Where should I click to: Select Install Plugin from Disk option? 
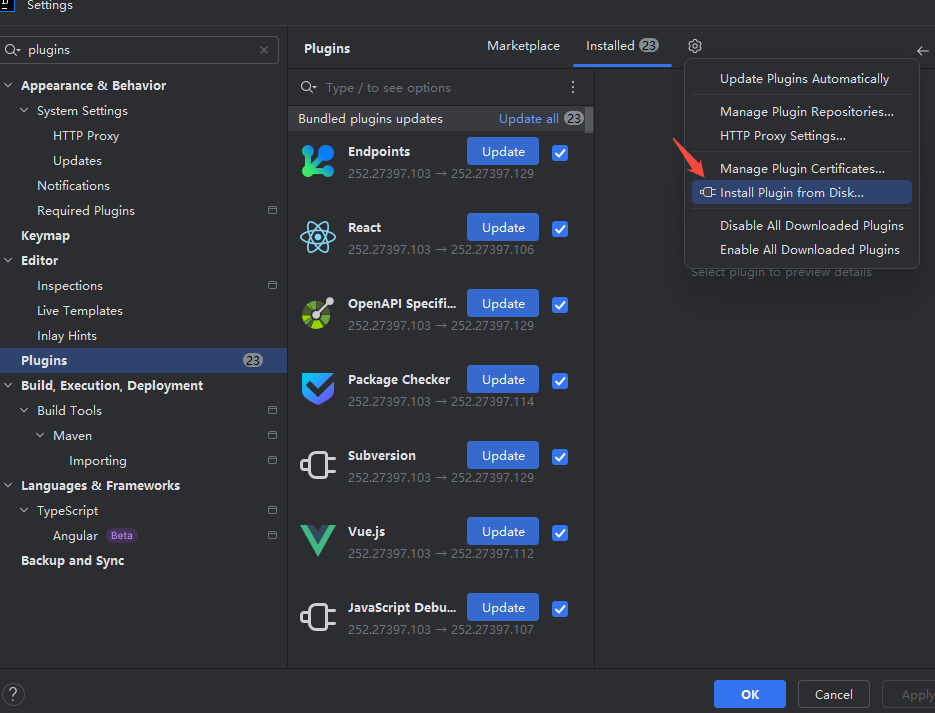pyautogui.click(x=801, y=192)
